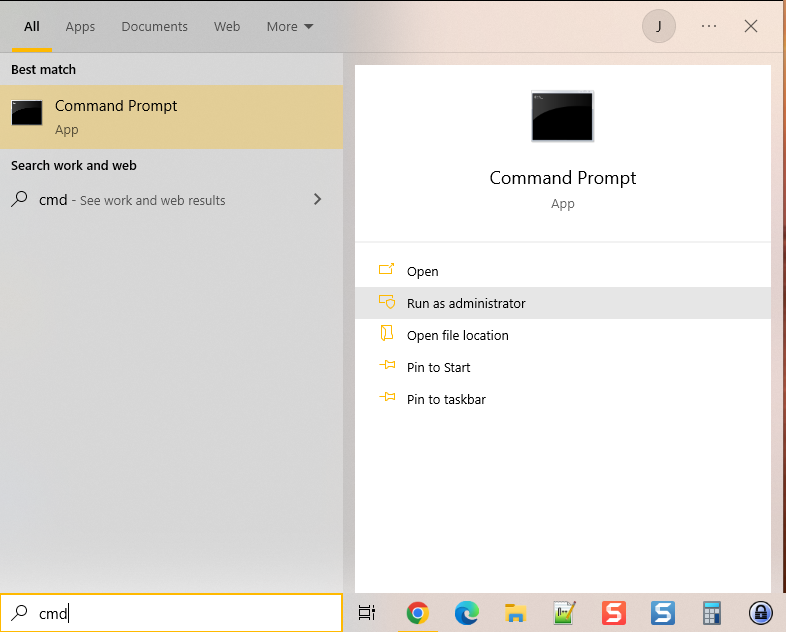Screen dimensions: 786x632
Task: Click the Pin to taskbar pin icon
Action: 387,397
